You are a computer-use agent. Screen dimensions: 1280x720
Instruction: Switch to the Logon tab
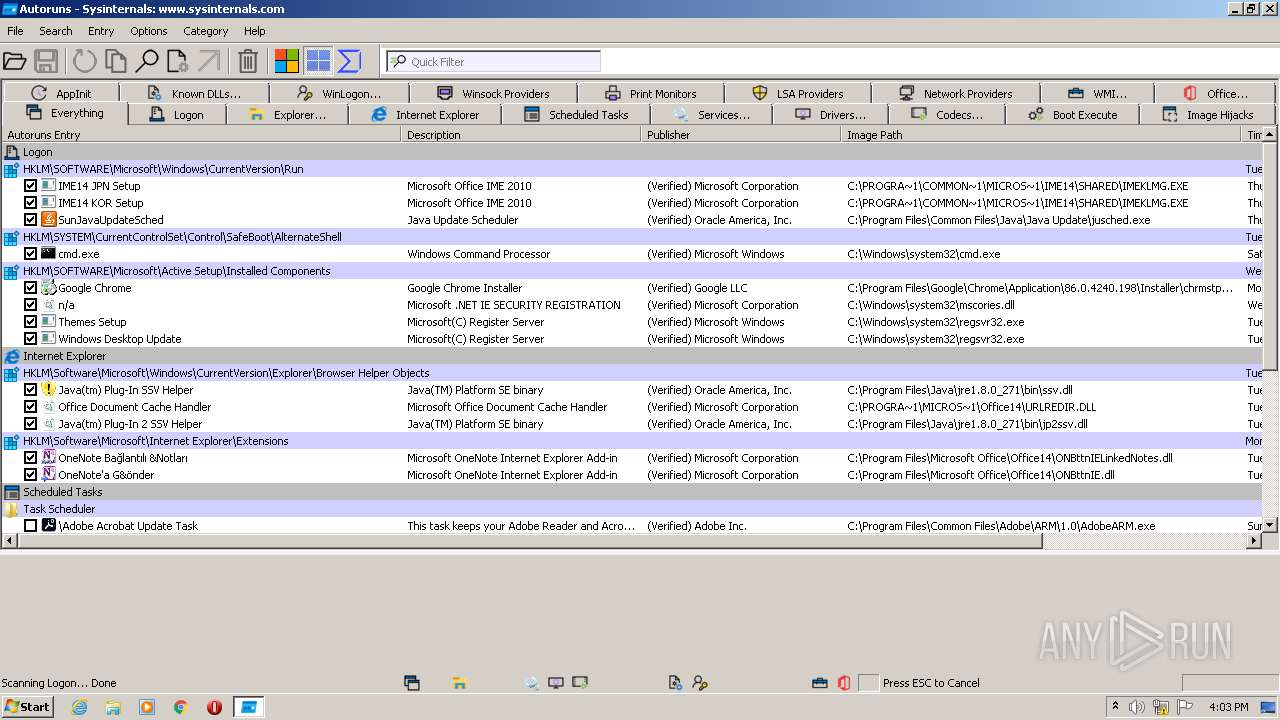[x=177, y=115]
